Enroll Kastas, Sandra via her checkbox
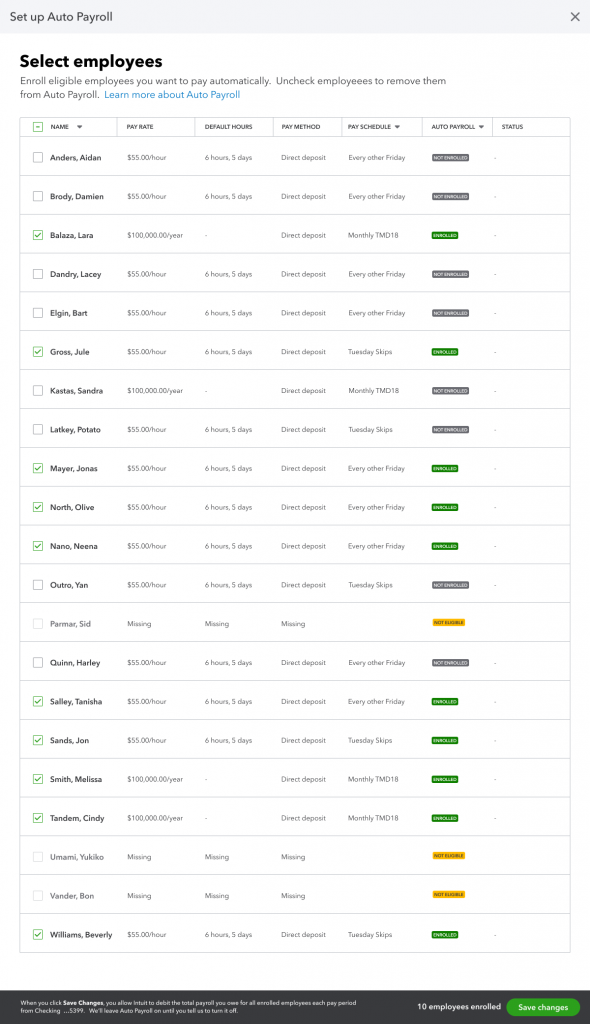 click(x=38, y=391)
